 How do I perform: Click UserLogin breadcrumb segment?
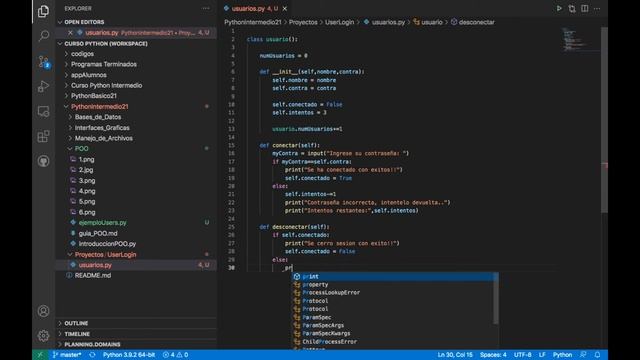(x=339, y=22)
